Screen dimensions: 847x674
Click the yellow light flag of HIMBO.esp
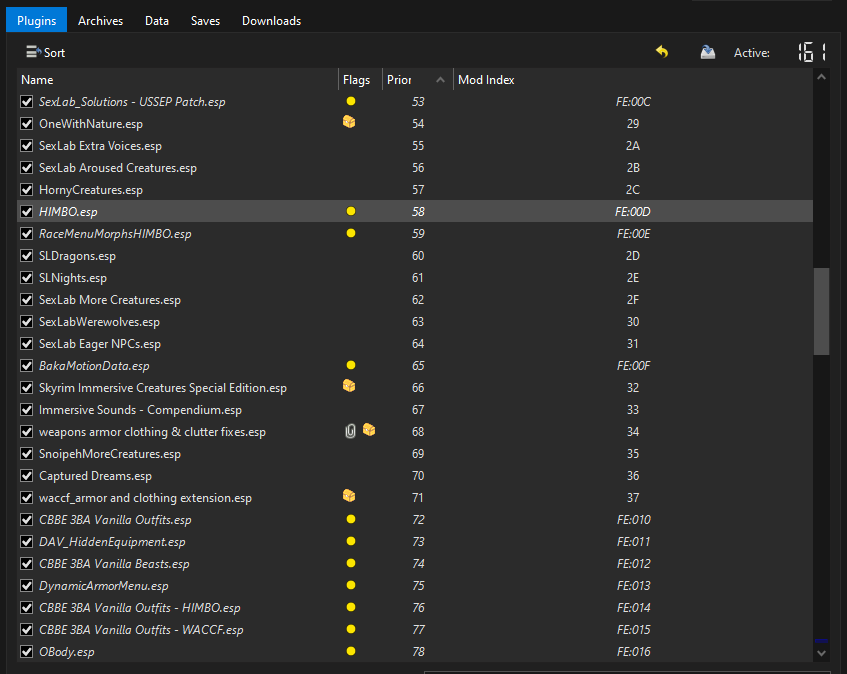point(351,211)
